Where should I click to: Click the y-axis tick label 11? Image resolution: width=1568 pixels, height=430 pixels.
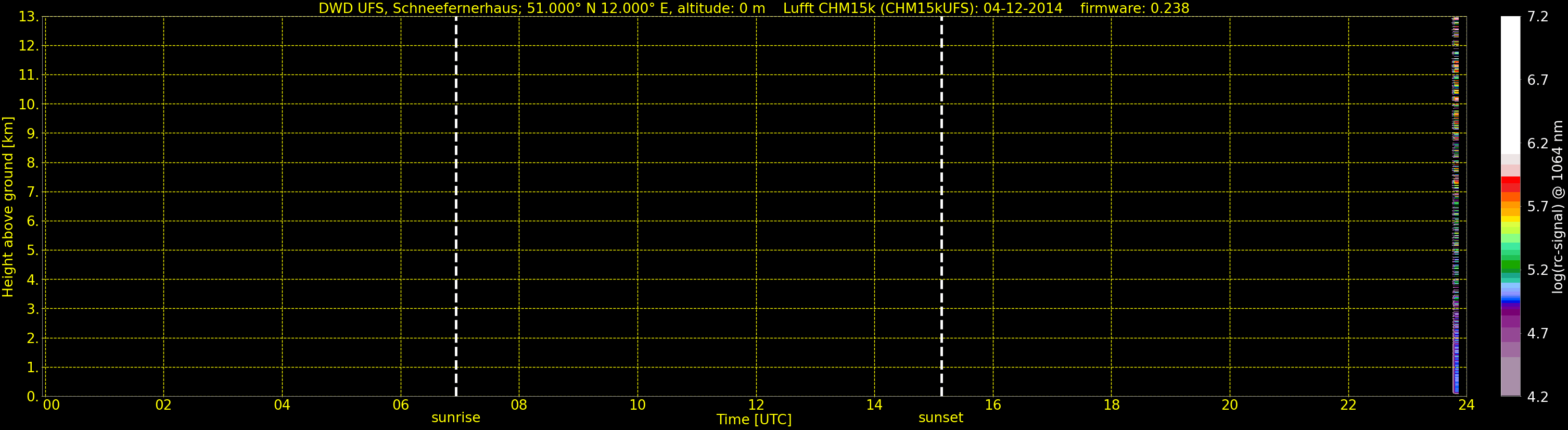click(x=28, y=75)
